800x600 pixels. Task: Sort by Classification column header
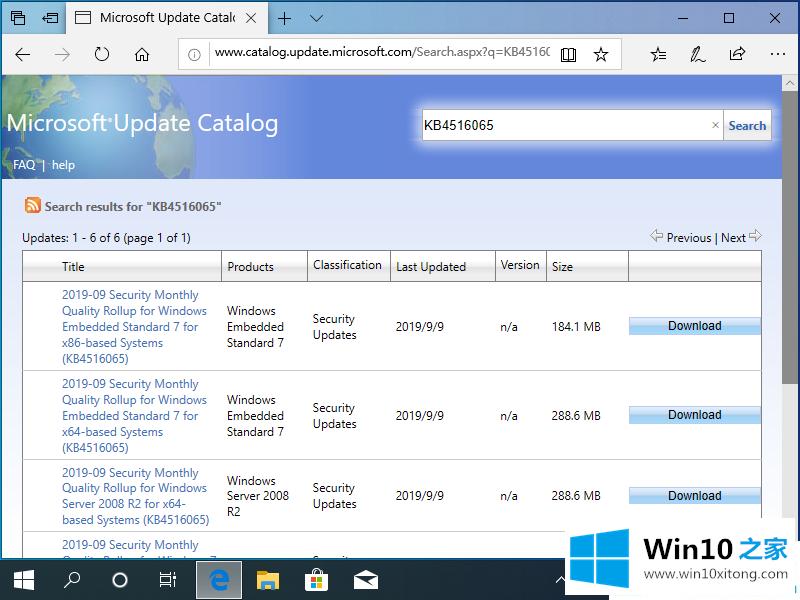(347, 265)
